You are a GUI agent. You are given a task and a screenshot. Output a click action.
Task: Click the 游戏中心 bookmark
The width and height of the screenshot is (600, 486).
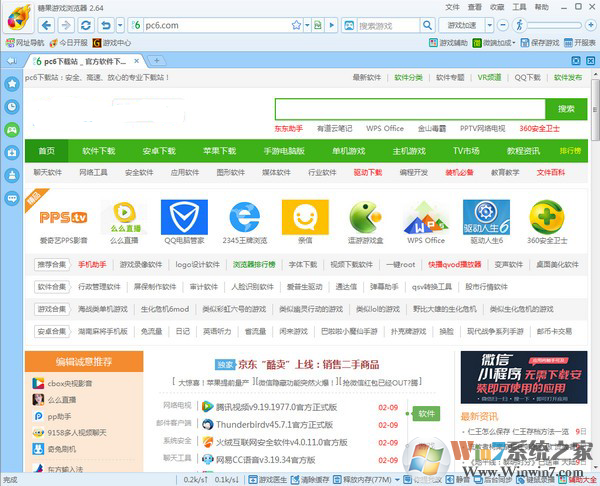click(112, 42)
